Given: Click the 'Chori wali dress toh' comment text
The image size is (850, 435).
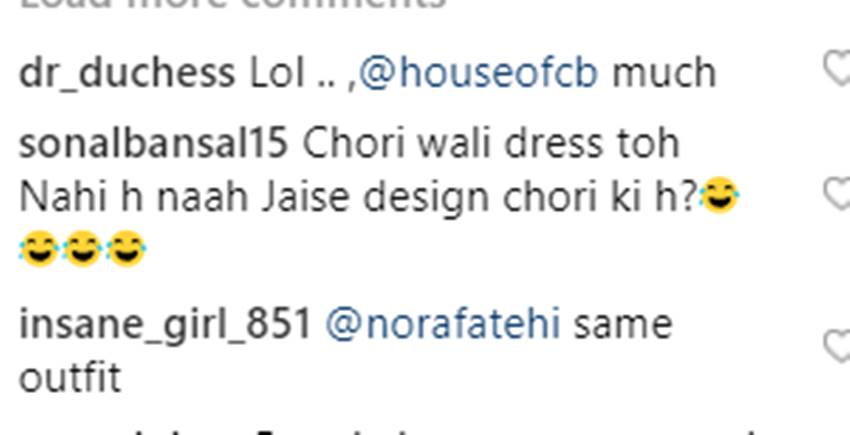Looking at the screenshot, I should tap(491, 144).
